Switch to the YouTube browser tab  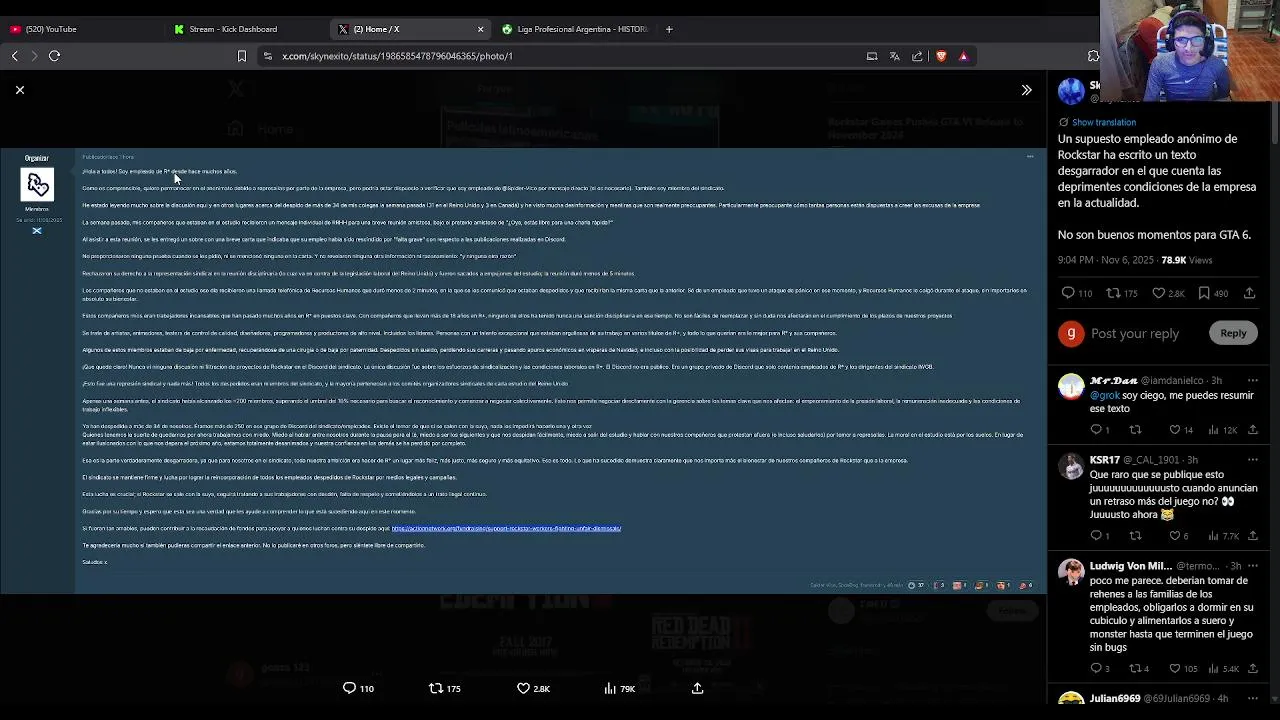tap(50, 29)
